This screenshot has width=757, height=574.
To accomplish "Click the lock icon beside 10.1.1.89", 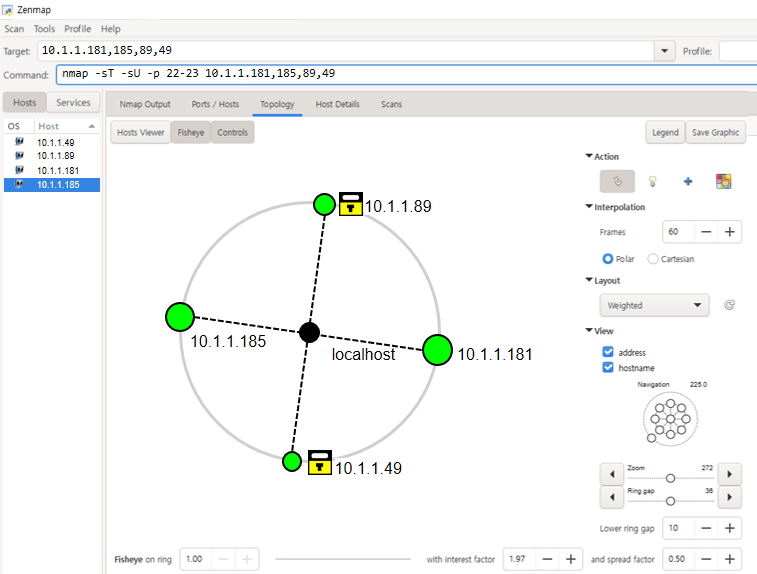I will pyautogui.click(x=351, y=204).
